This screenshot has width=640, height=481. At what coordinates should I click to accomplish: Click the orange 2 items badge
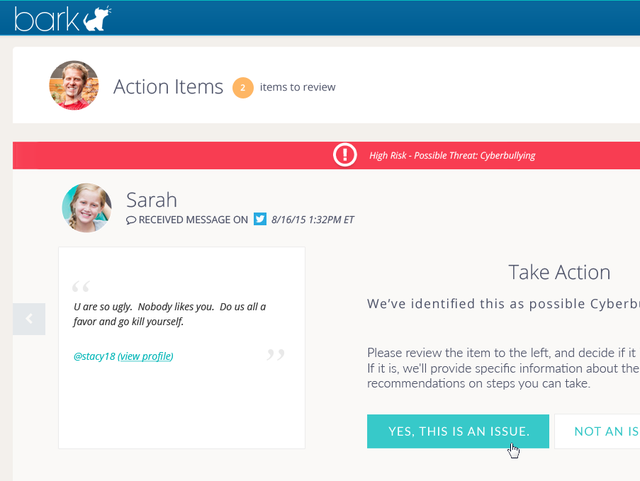click(x=243, y=87)
